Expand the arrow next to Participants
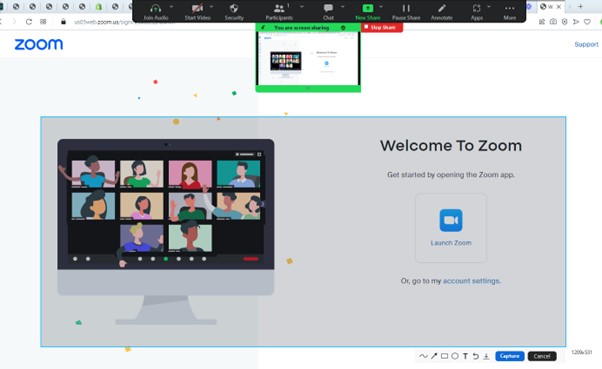This screenshot has height=369, width=602. pos(302,7)
